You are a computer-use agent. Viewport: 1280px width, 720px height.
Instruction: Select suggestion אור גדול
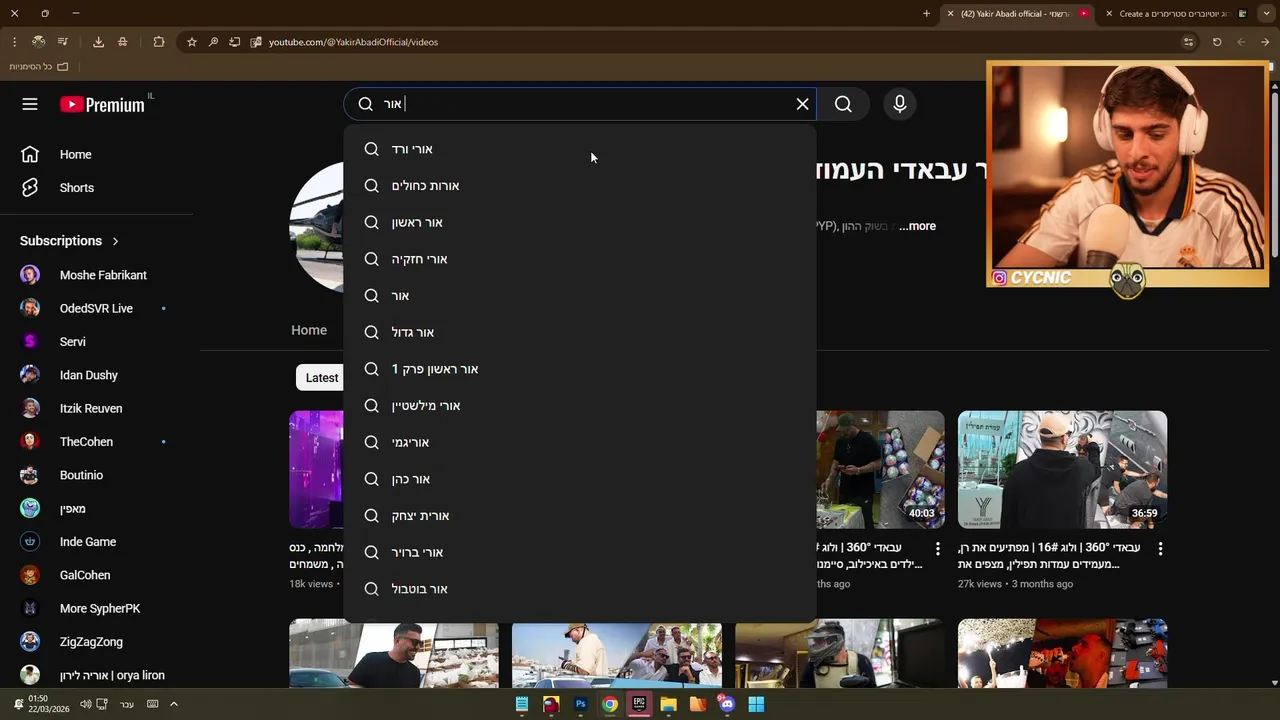click(x=580, y=332)
